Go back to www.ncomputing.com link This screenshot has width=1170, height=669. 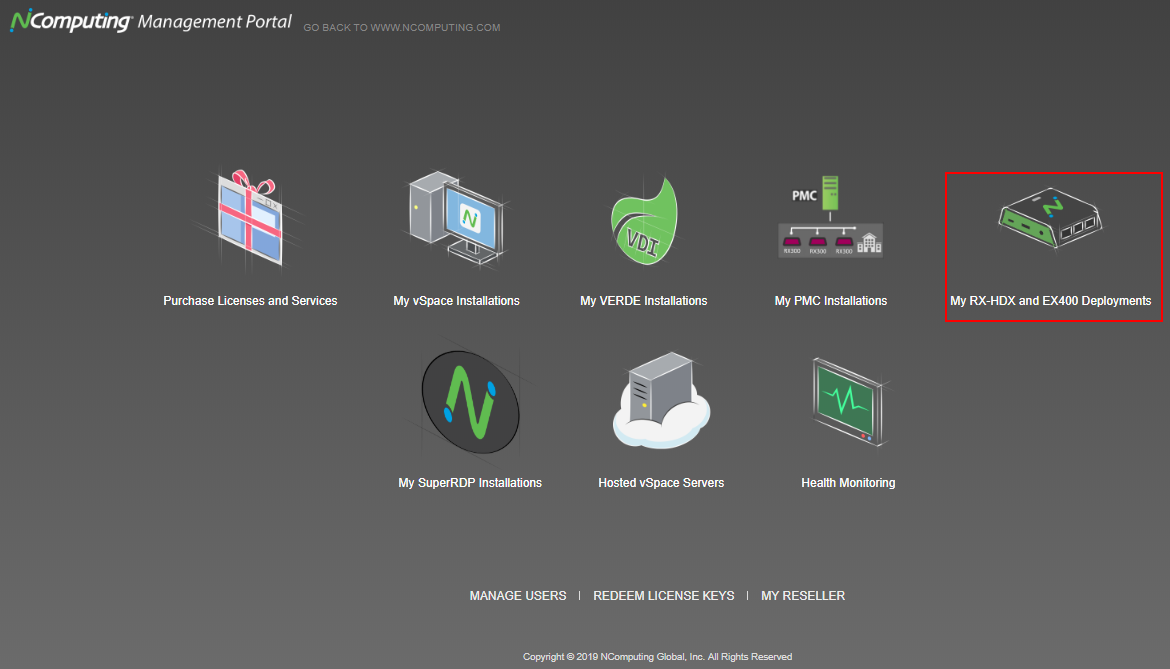coord(401,28)
